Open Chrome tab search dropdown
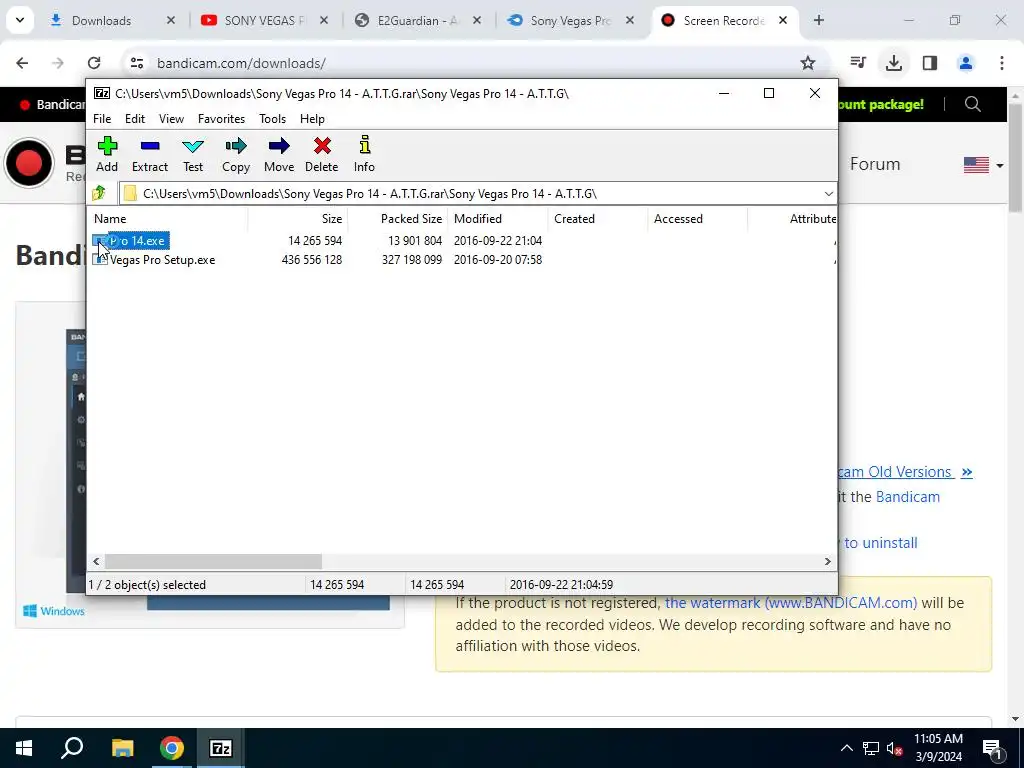 click(x=20, y=21)
